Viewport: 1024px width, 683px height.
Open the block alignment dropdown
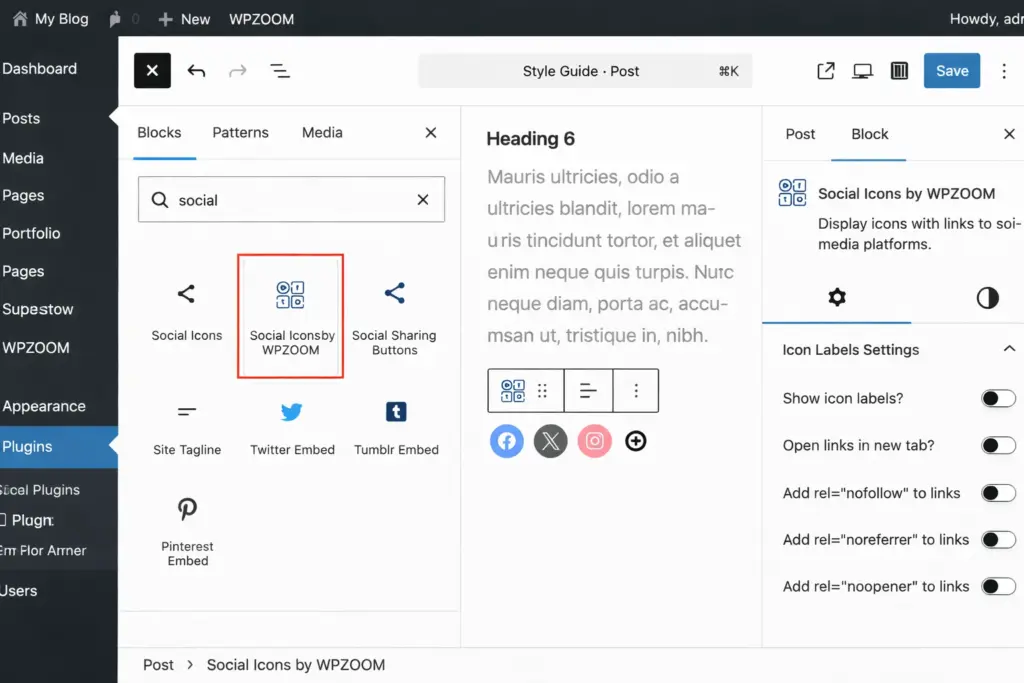click(x=589, y=391)
